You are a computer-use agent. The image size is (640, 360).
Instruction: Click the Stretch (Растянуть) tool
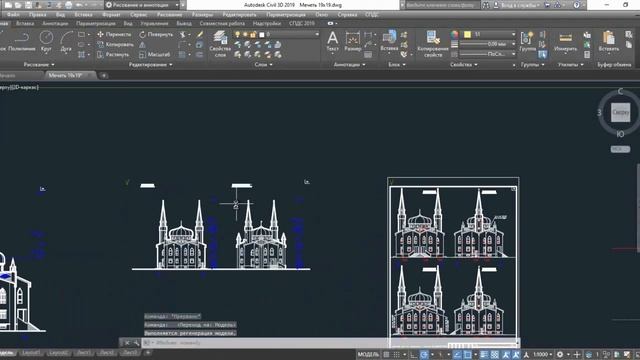(x=113, y=54)
